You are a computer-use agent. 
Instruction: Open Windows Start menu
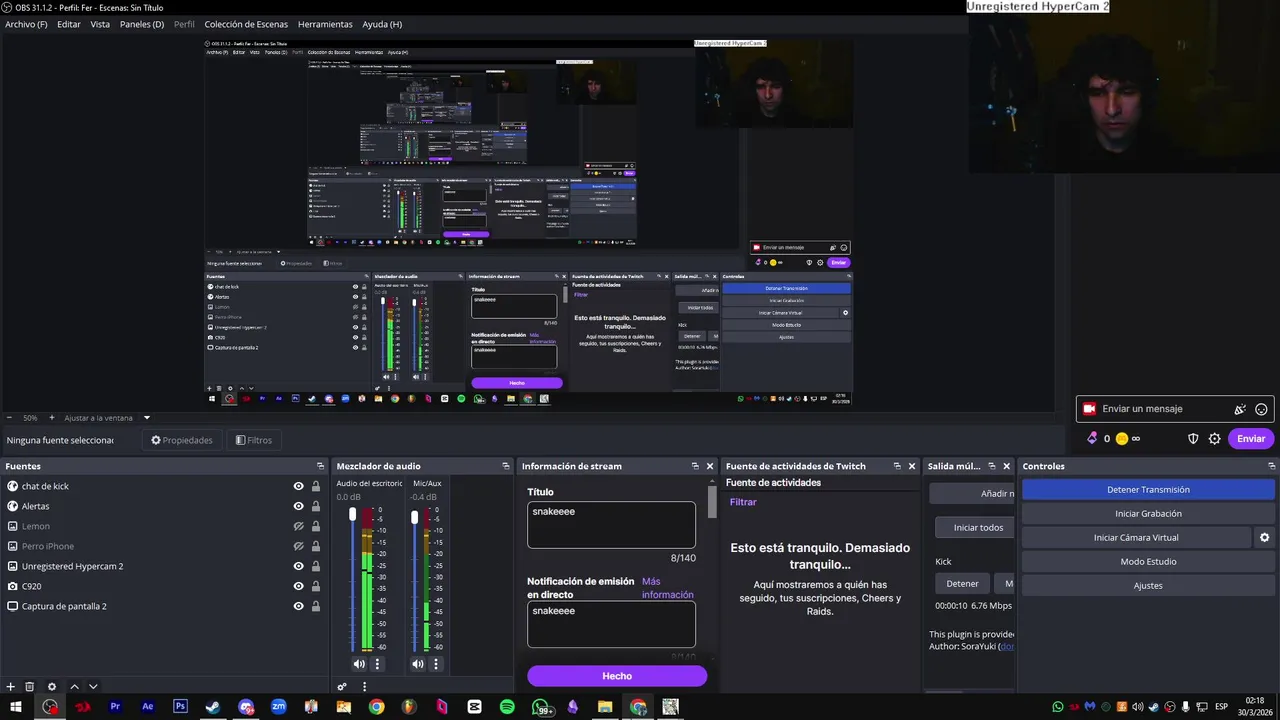16,707
